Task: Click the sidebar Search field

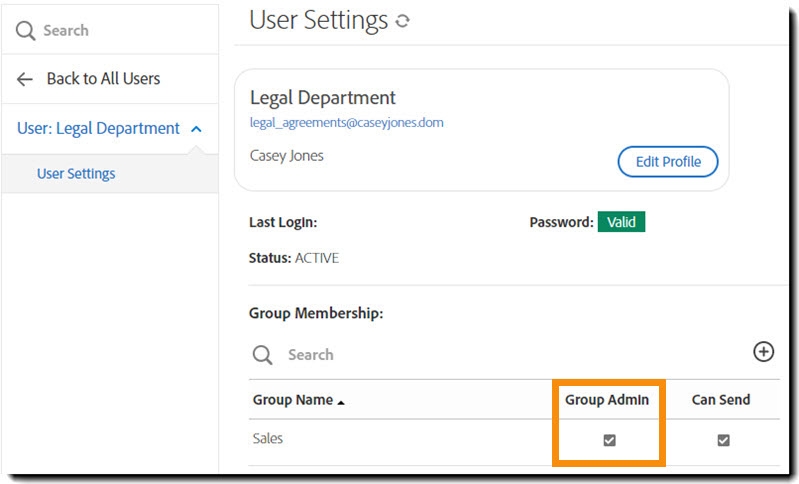Action: (x=110, y=30)
